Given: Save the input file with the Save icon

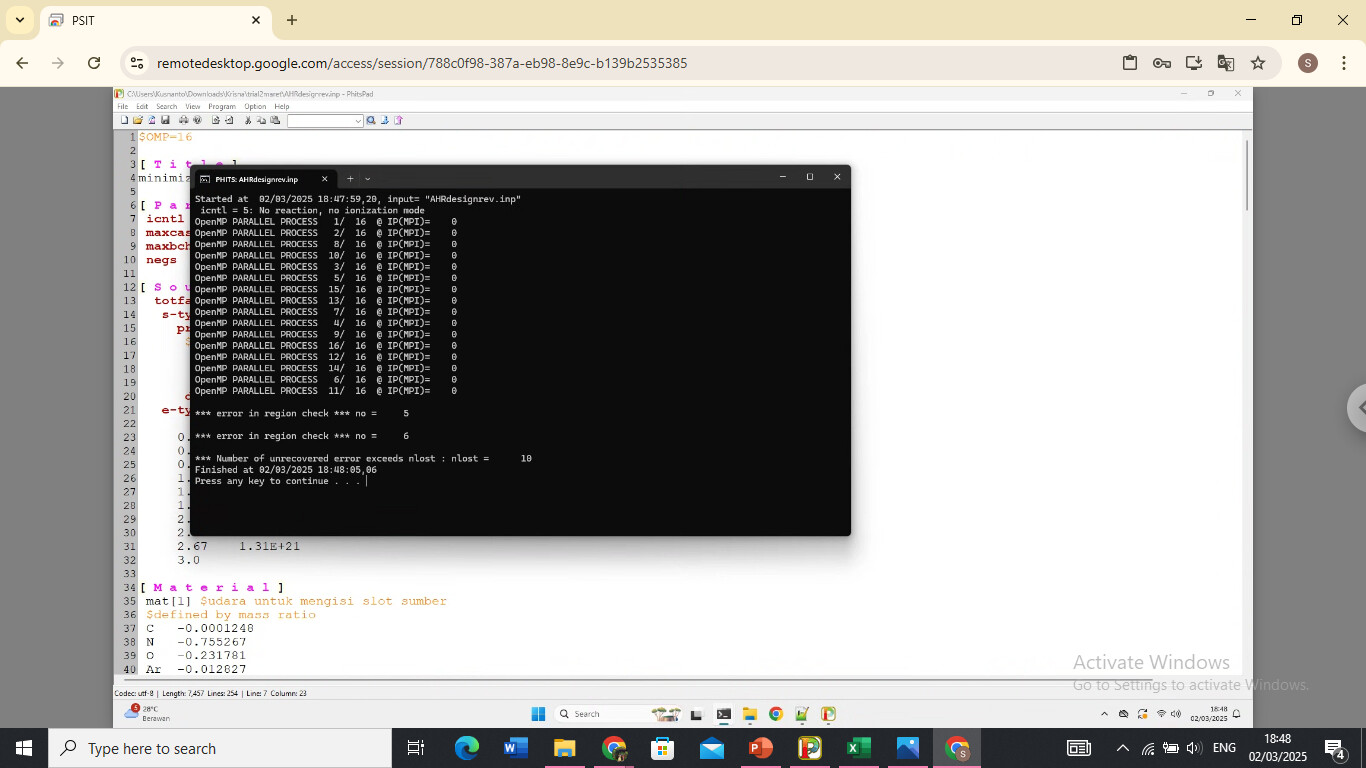Looking at the screenshot, I should 165,120.
